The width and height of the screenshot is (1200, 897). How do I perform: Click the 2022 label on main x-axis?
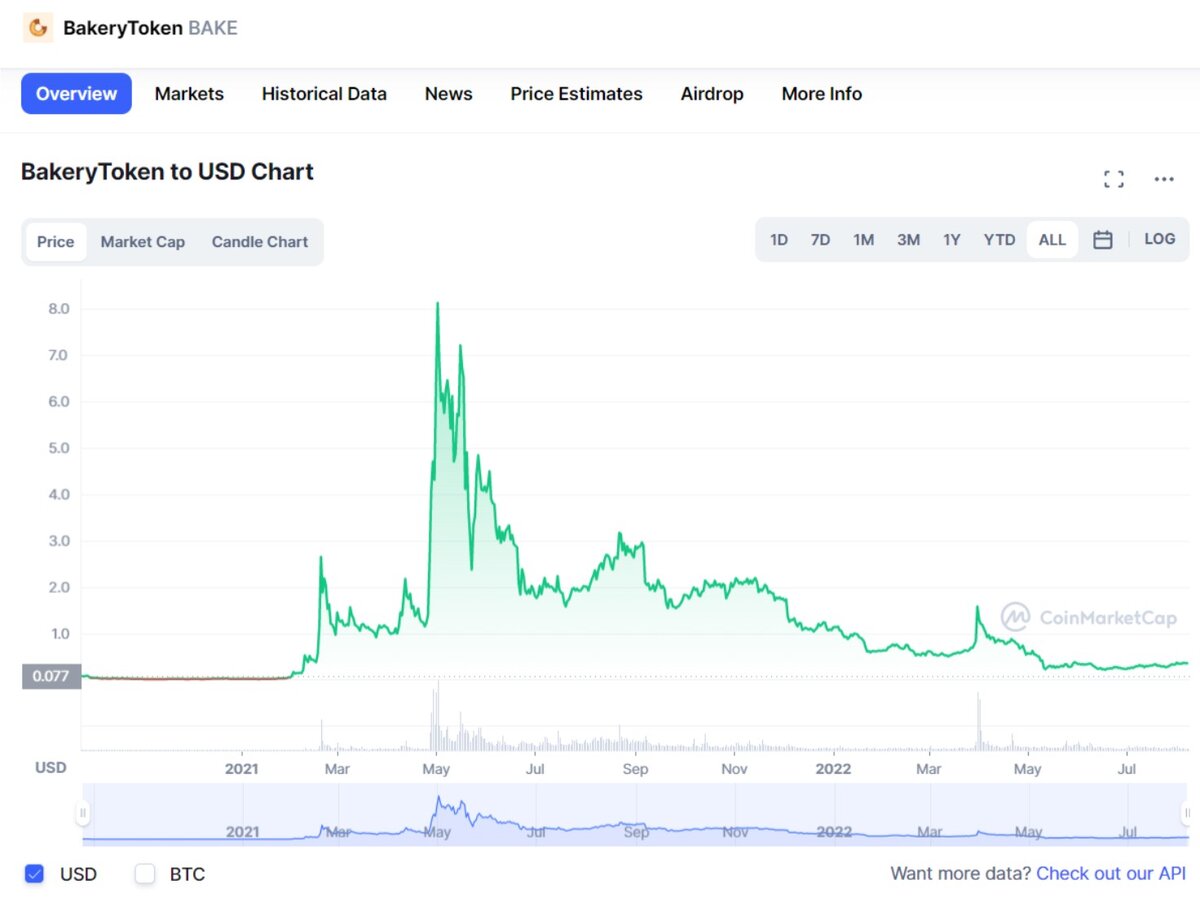point(833,768)
